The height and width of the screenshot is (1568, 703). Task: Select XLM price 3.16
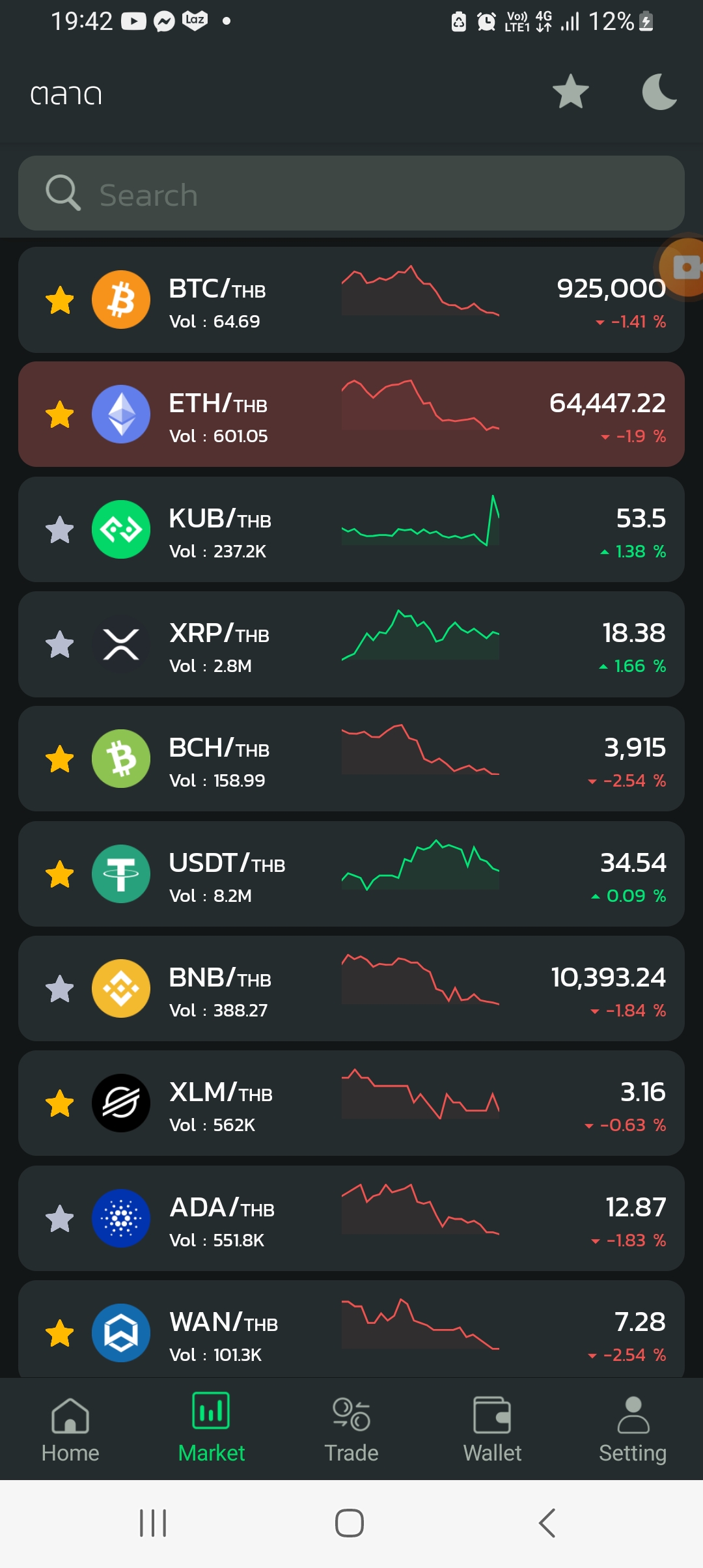coord(643,1092)
